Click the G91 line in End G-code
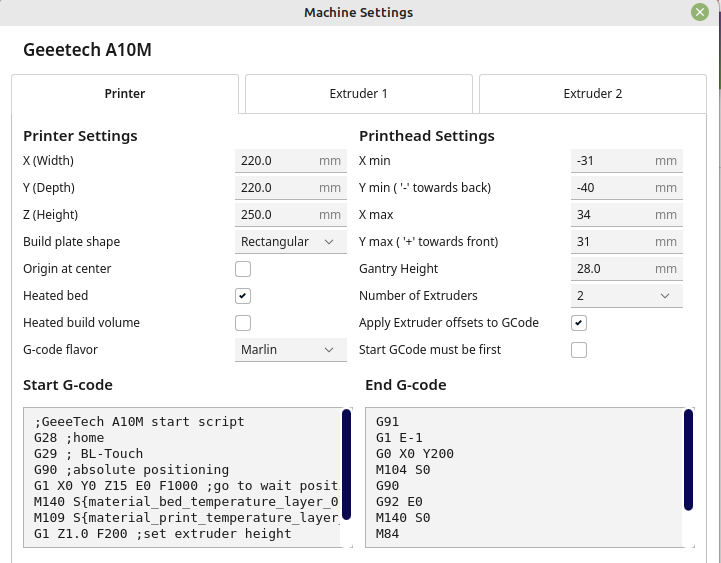Screen dimensions: 721x563 tap(387, 422)
